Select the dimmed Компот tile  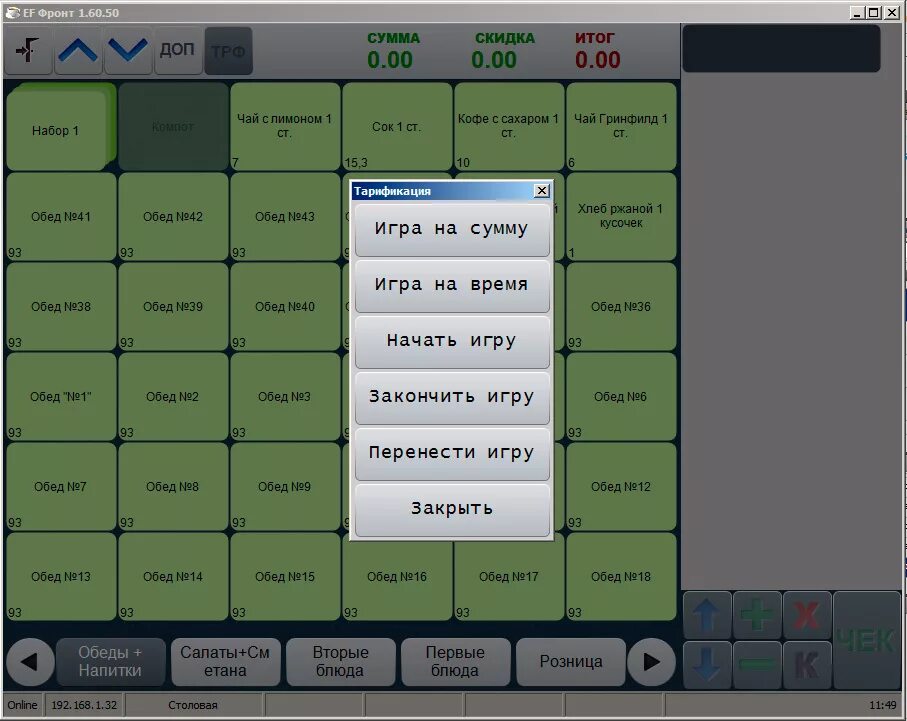tap(173, 127)
